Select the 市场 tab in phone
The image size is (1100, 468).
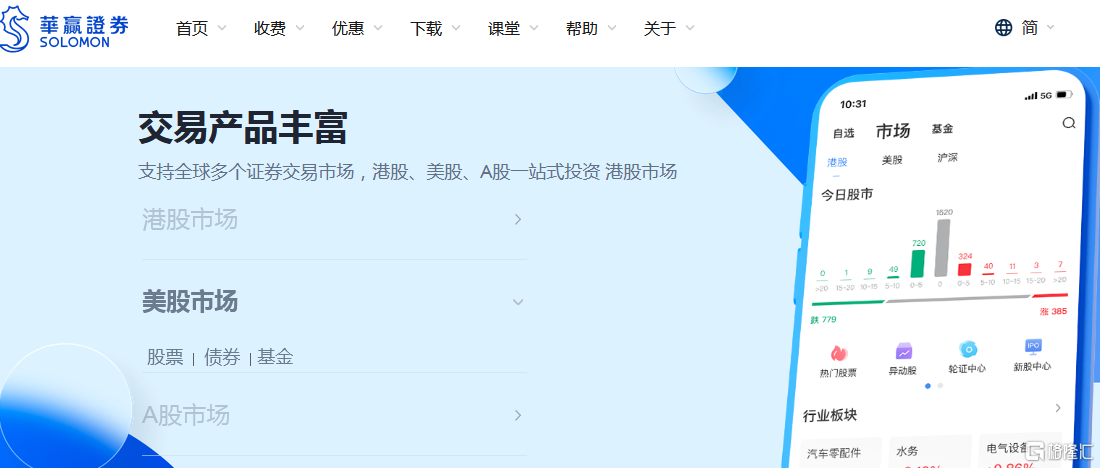click(x=893, y=131)
